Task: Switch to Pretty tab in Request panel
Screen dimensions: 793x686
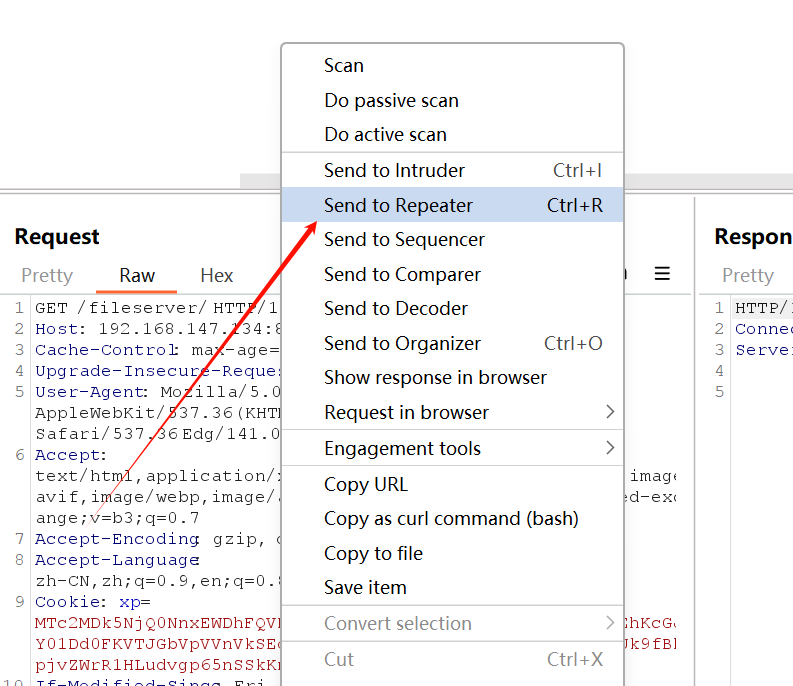Action: pos(47,276)
